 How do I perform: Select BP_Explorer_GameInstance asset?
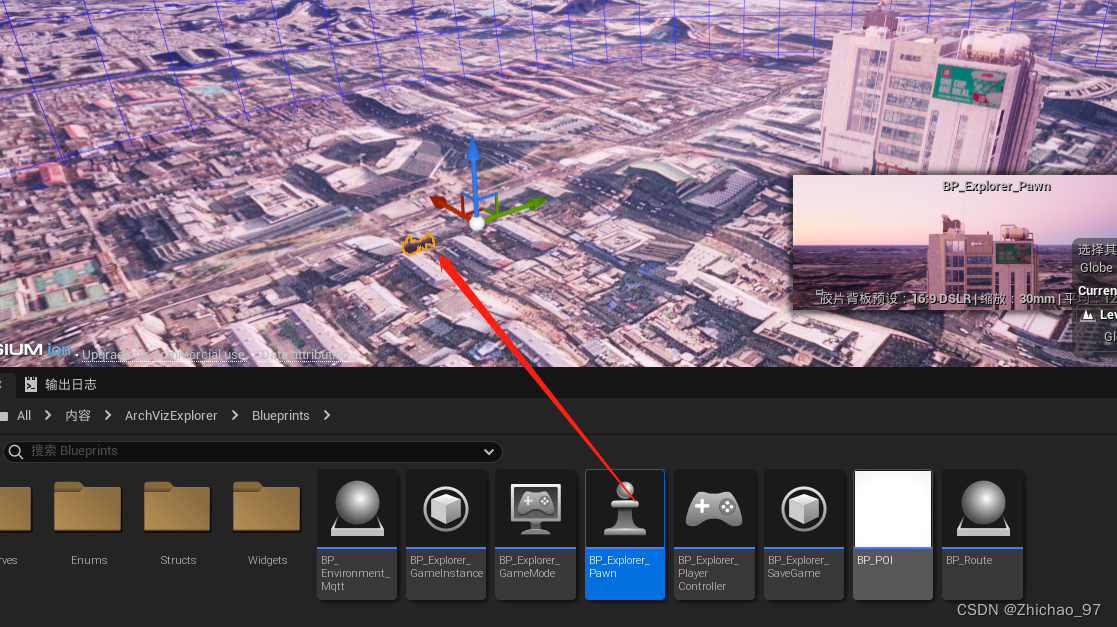(x=445, y=509)
